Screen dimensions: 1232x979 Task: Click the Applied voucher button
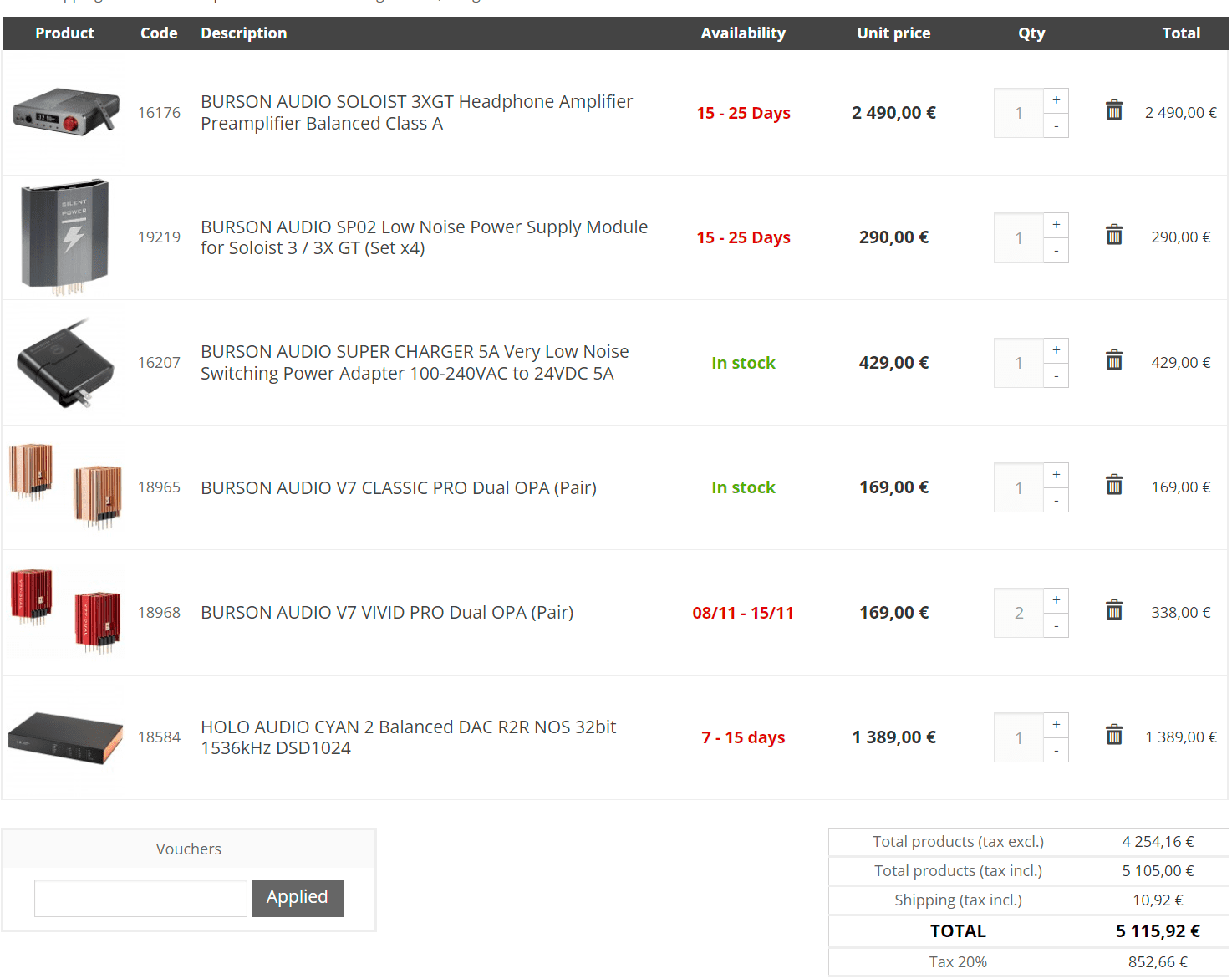[297, 898]
